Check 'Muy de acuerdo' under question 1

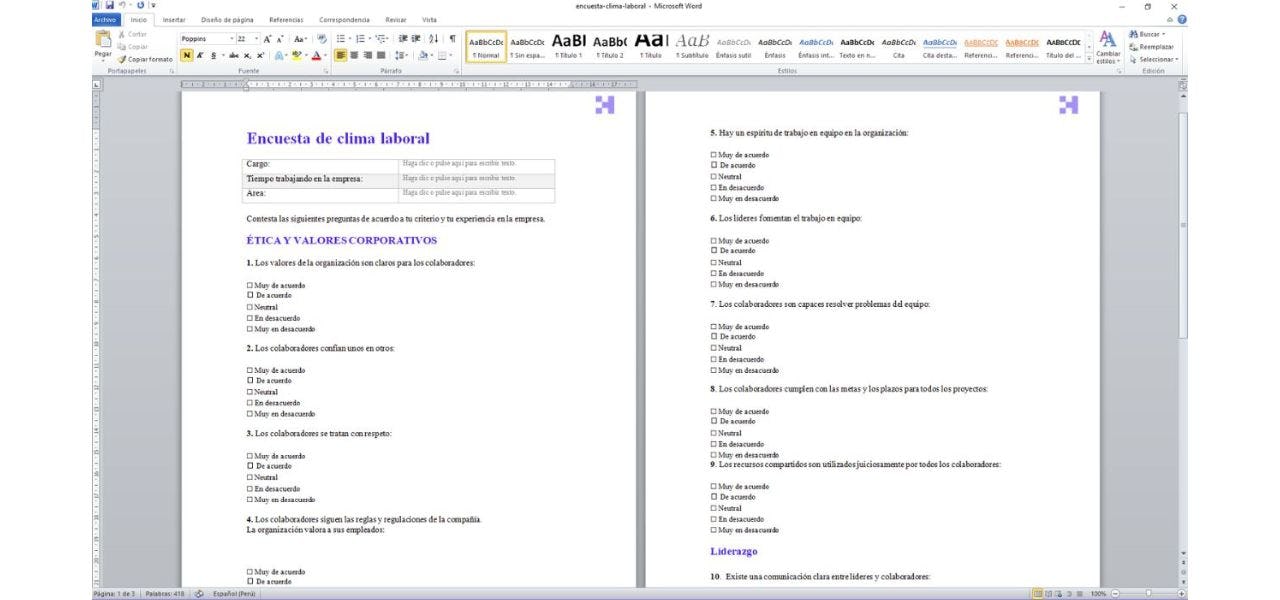point(250,285)
